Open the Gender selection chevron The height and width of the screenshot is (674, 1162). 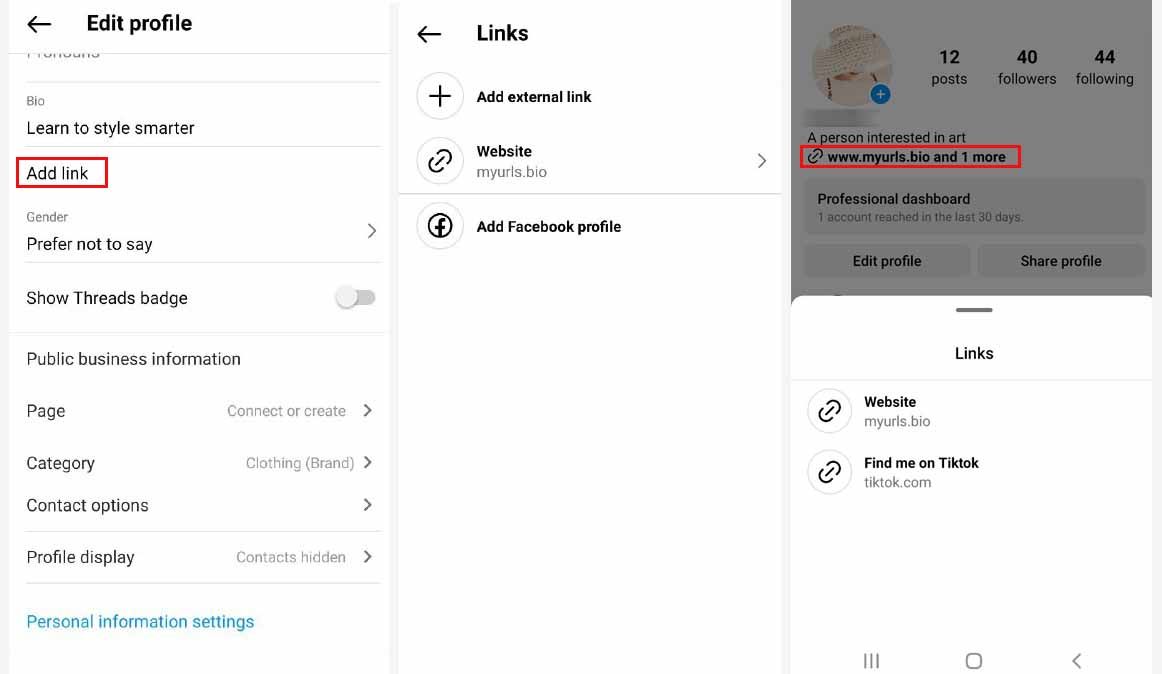point(372,230)
